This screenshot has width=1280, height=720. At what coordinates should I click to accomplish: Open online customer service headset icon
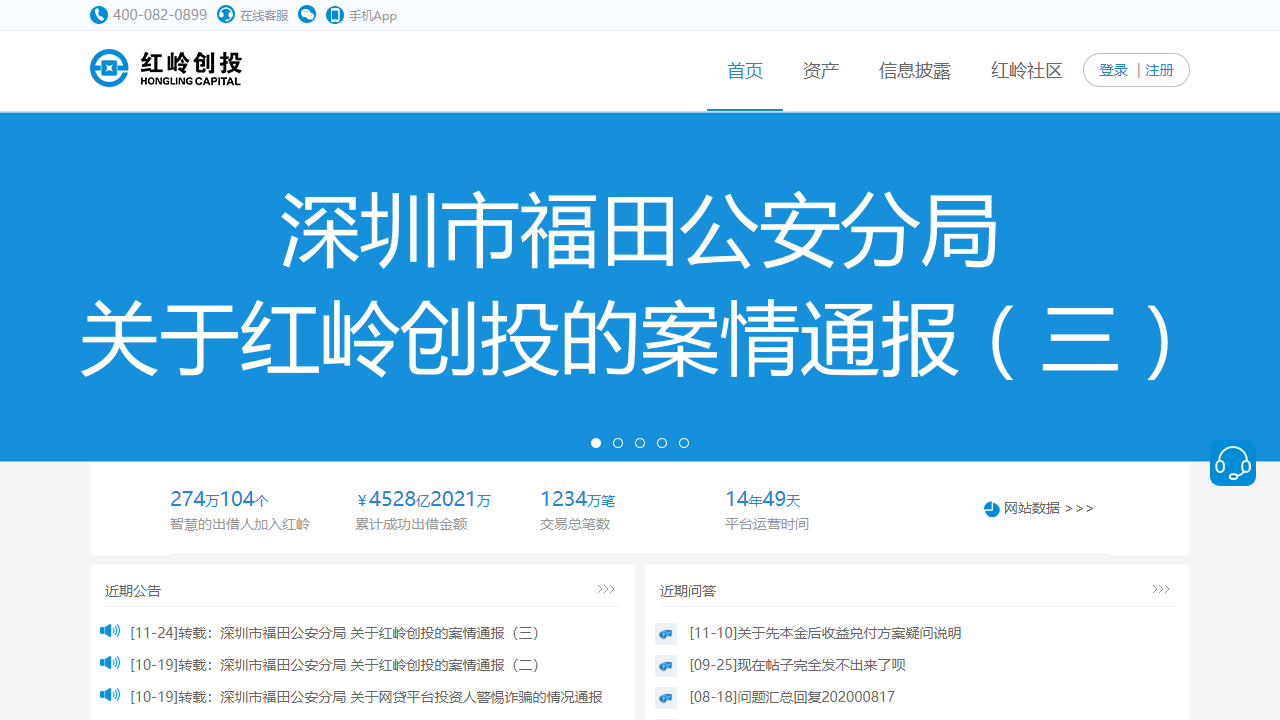226,15
